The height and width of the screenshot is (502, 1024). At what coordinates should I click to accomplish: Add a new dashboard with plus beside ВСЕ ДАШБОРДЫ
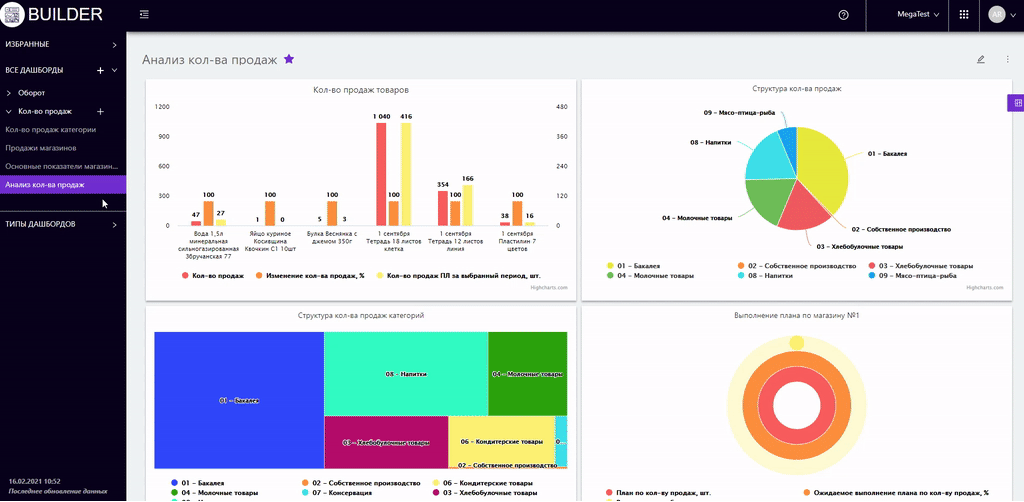tap(100, 71)
